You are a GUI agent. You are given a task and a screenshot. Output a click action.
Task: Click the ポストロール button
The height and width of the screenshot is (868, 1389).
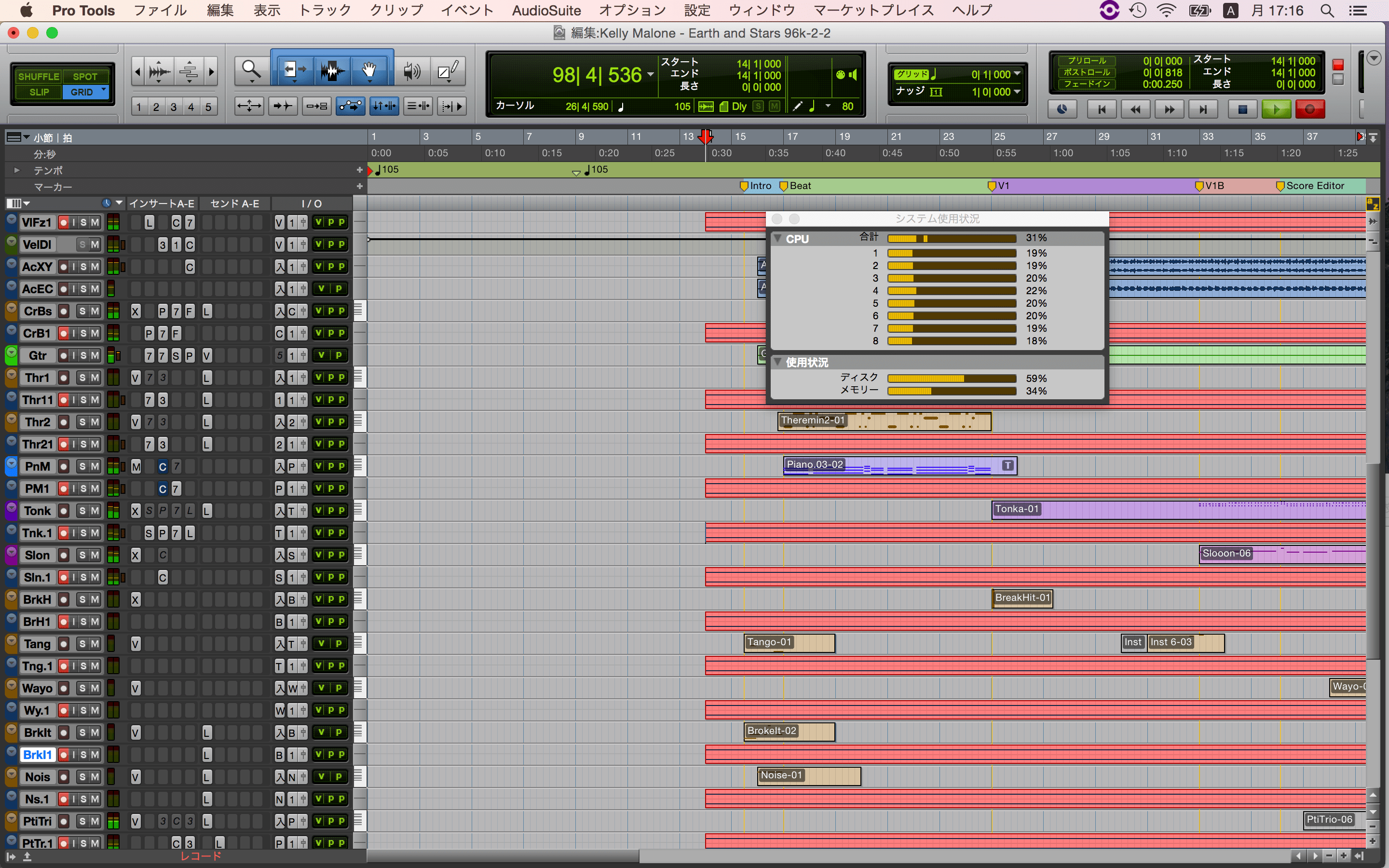1086,72
